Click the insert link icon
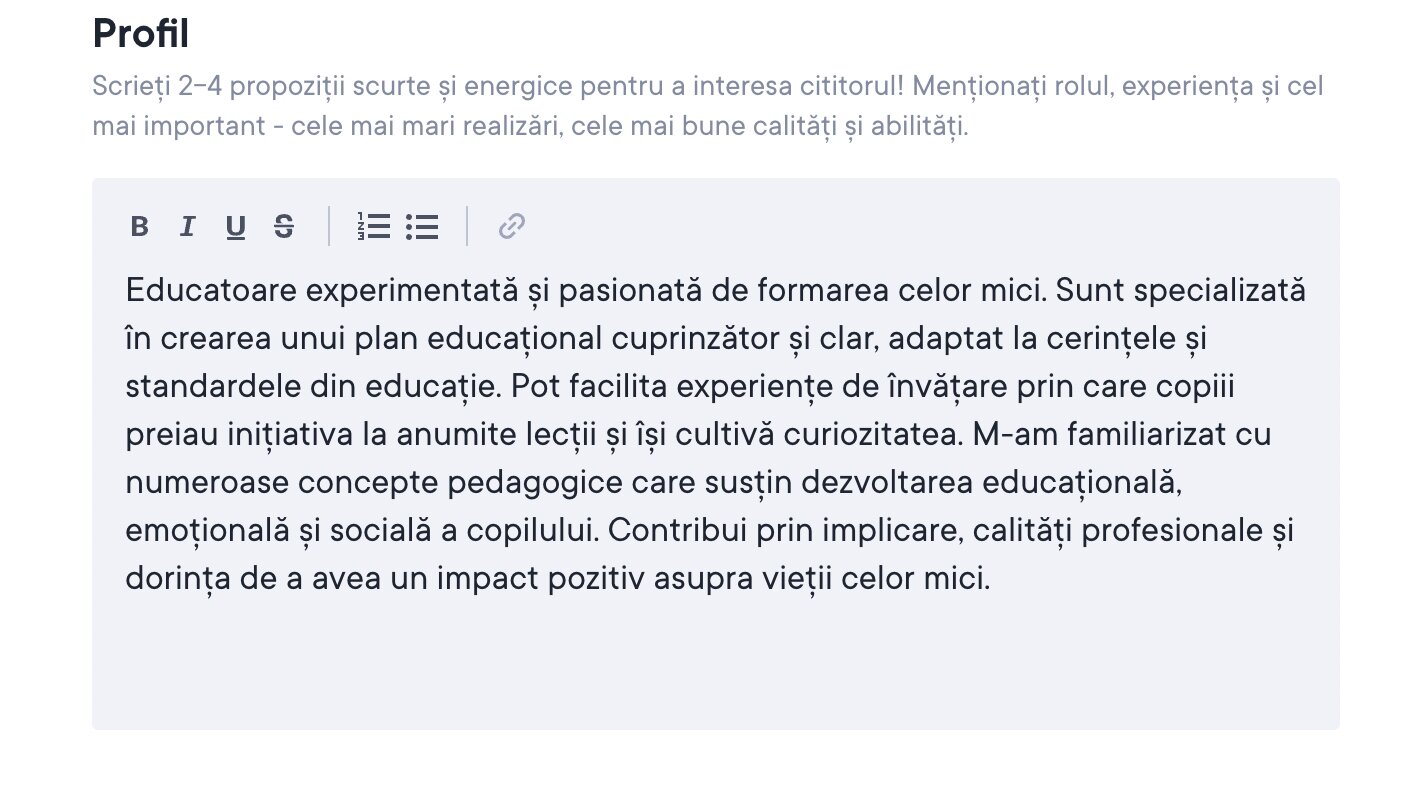 click(x=511, y=227)
